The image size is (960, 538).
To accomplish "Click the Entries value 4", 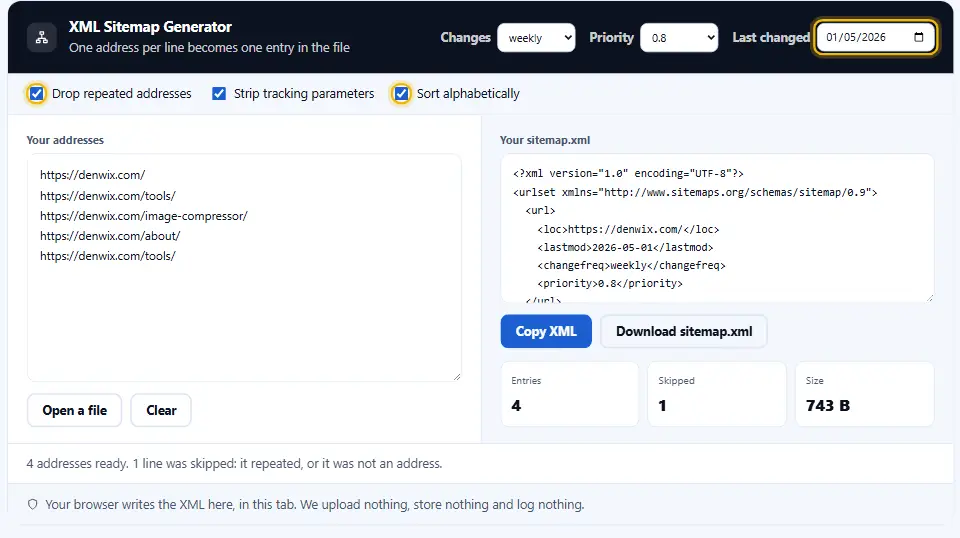I will tap(516, 406).
